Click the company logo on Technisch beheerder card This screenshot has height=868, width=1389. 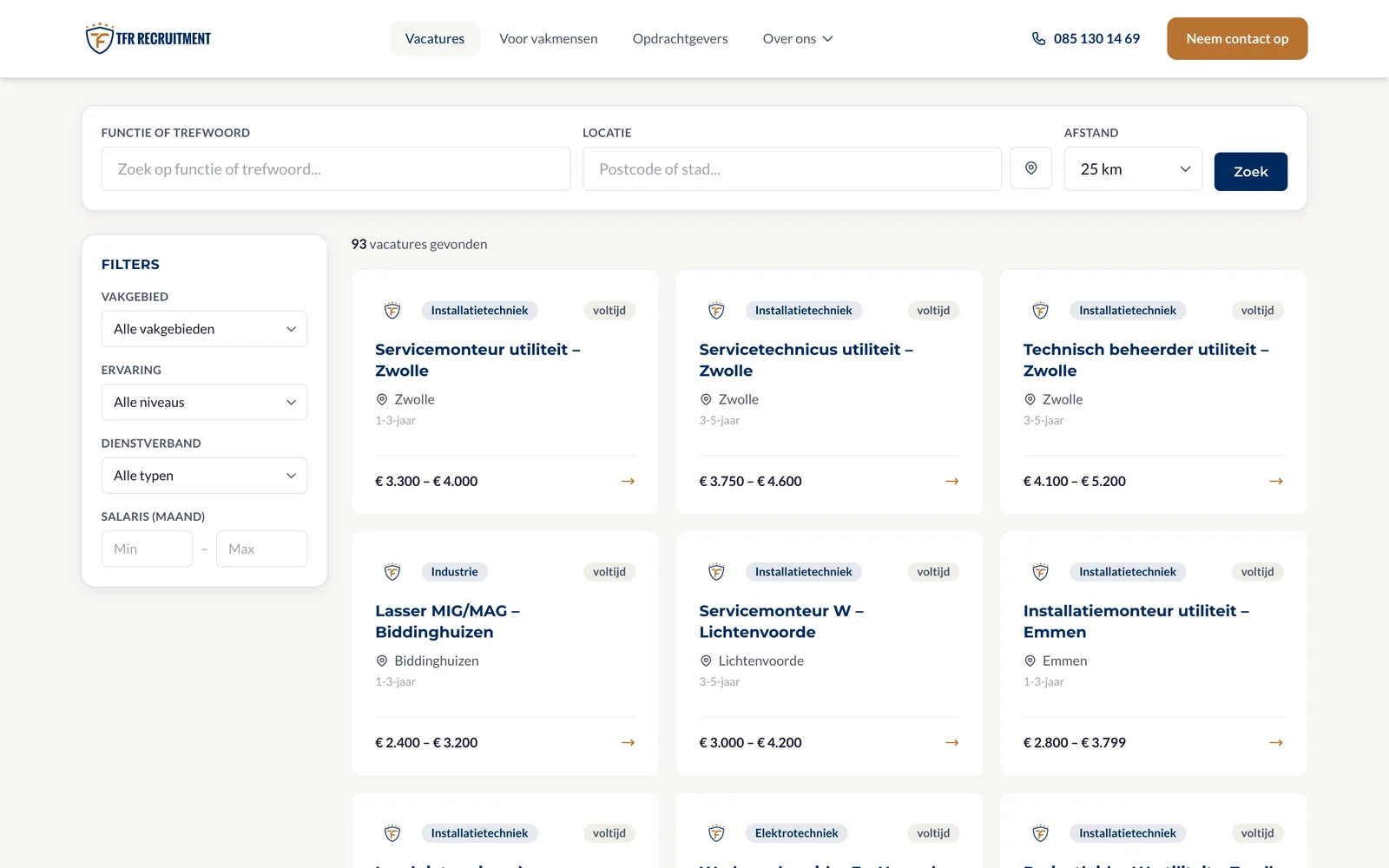pyautogui.click(x=1040, y=311)
